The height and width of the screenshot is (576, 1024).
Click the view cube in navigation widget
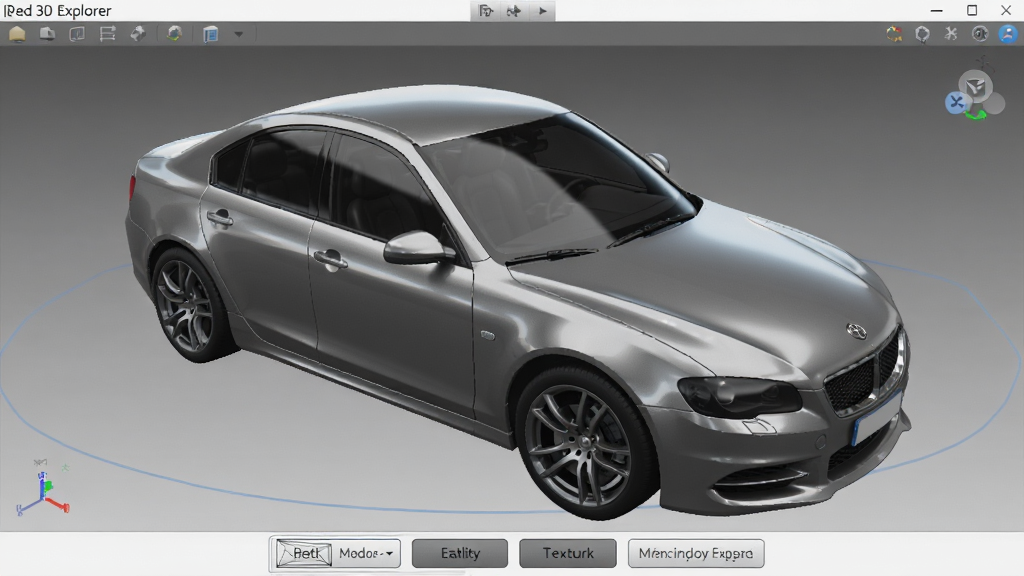(975, 87)
